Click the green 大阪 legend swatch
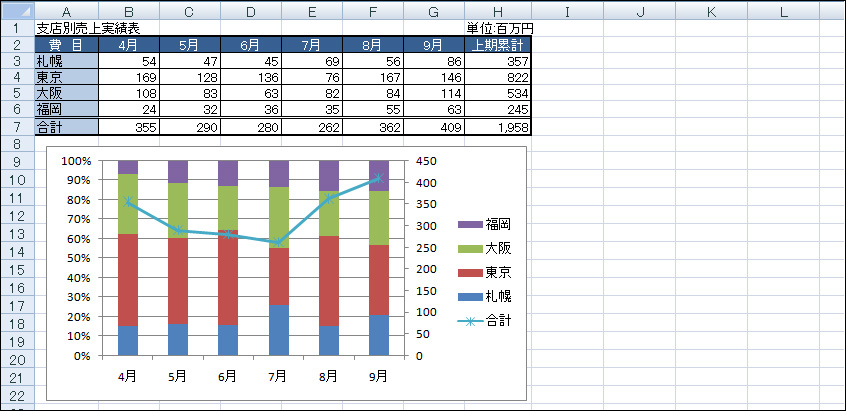This screenshot has width=846, height=411. pyautogui.click(x=468, y=249)
